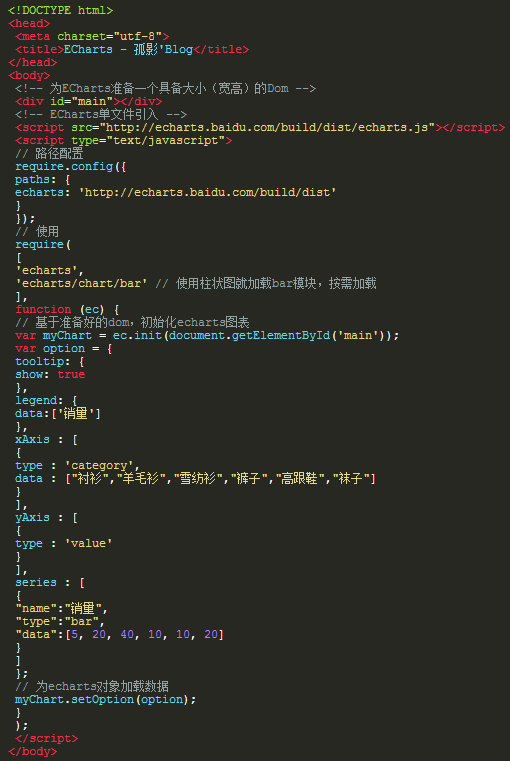Click the legend data array line

[58, 414]
